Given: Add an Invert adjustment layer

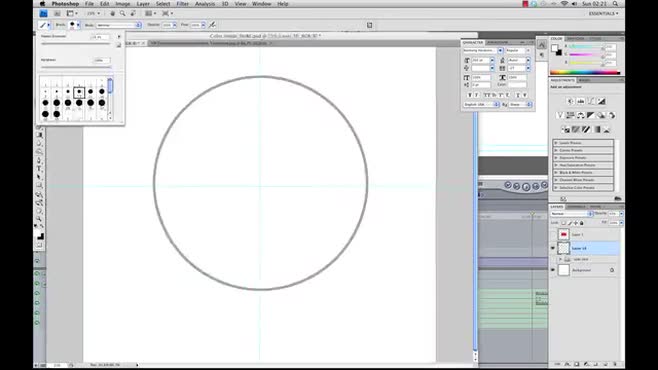Looking at the screenshot, I should (x=565, y=130).
